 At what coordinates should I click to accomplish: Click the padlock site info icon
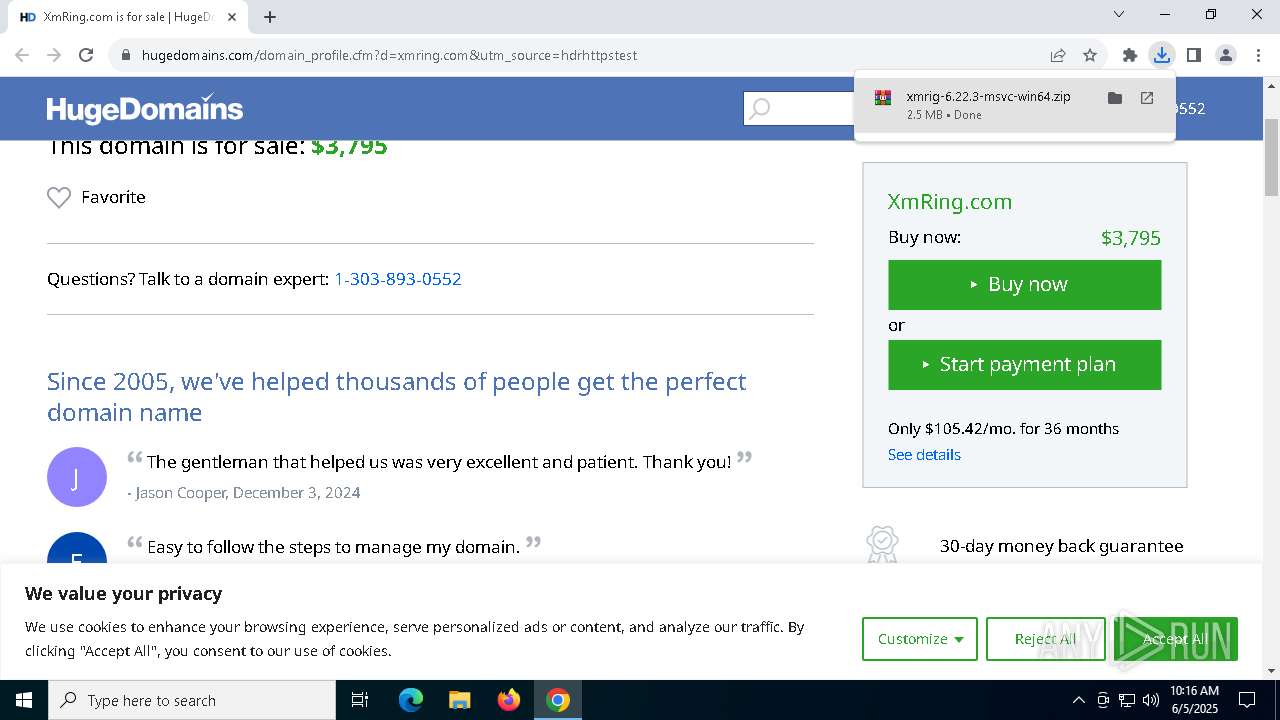126,55
